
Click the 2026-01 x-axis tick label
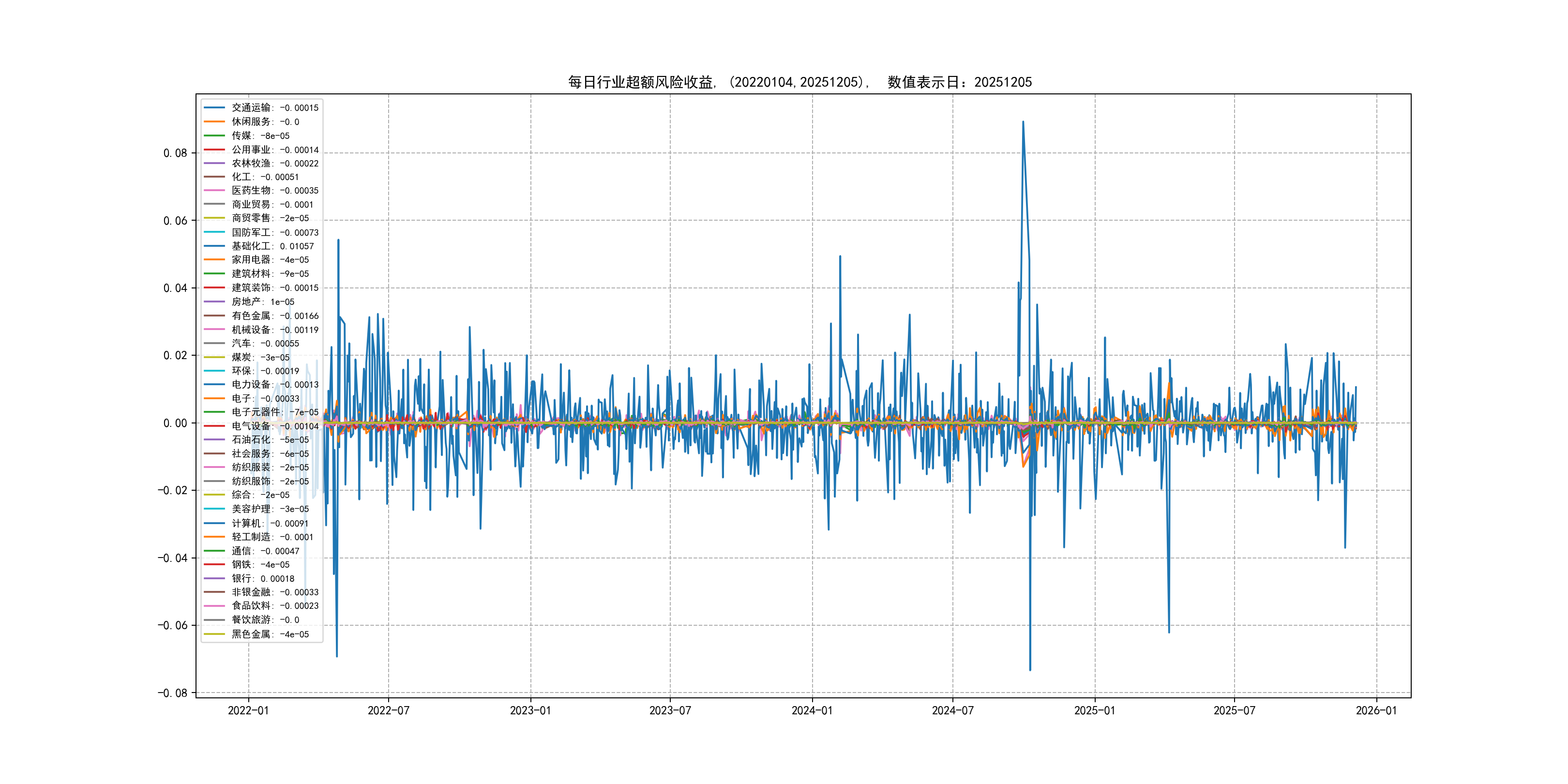pyautogui.click(x=1376, y=710)
